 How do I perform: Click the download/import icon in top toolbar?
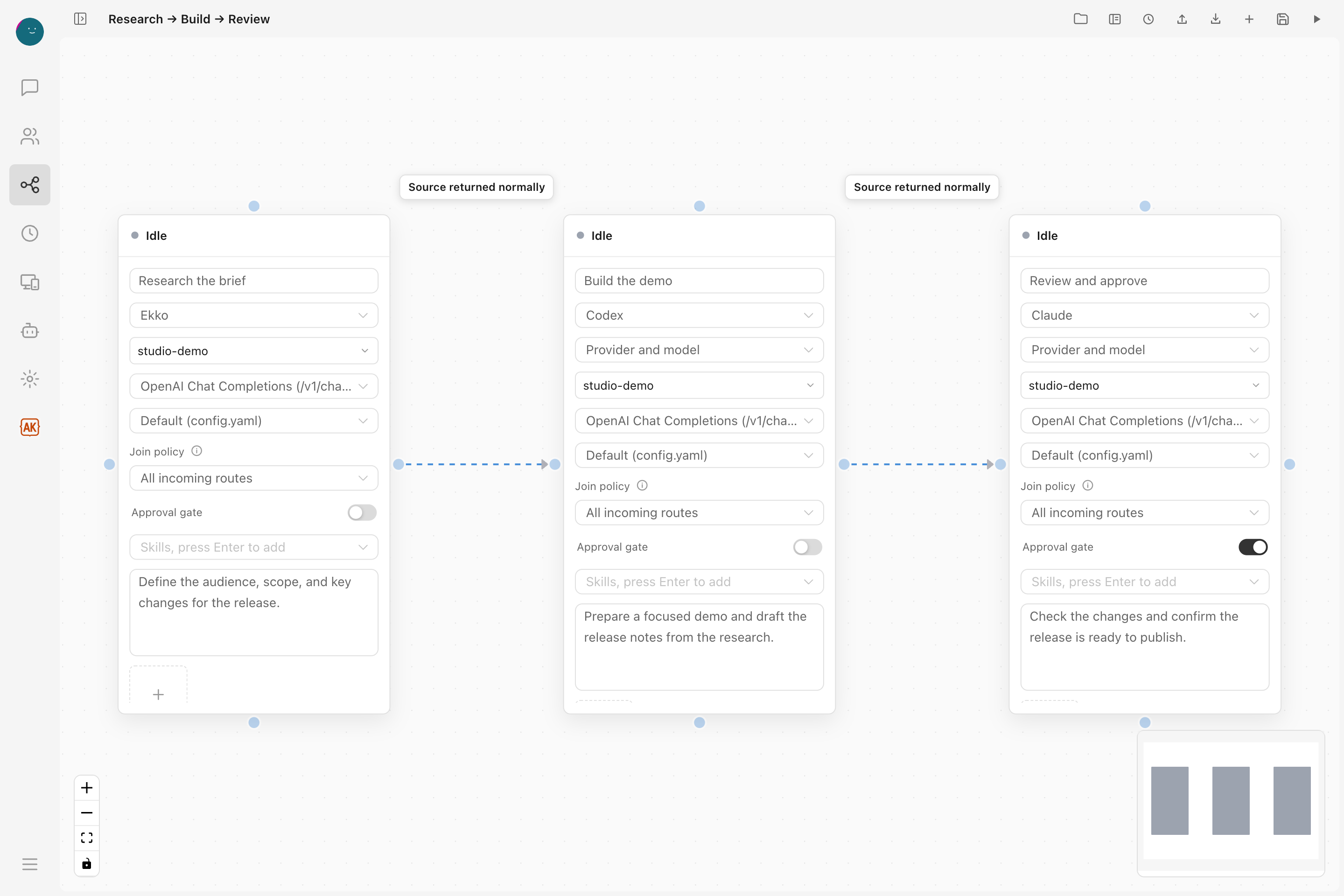point(1215,19)
